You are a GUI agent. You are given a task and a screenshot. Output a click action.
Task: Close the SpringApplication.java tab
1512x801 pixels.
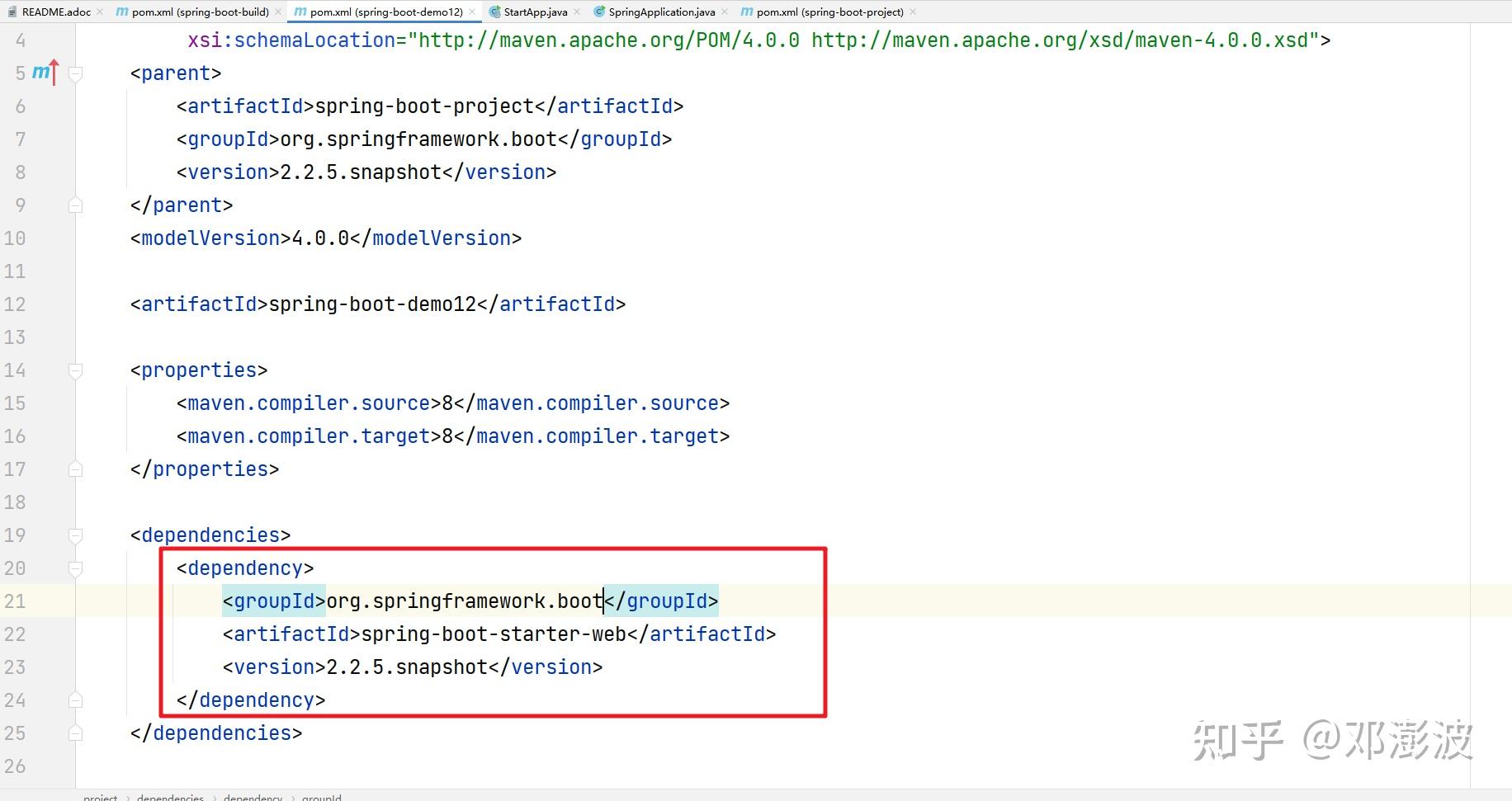point(725,12)
